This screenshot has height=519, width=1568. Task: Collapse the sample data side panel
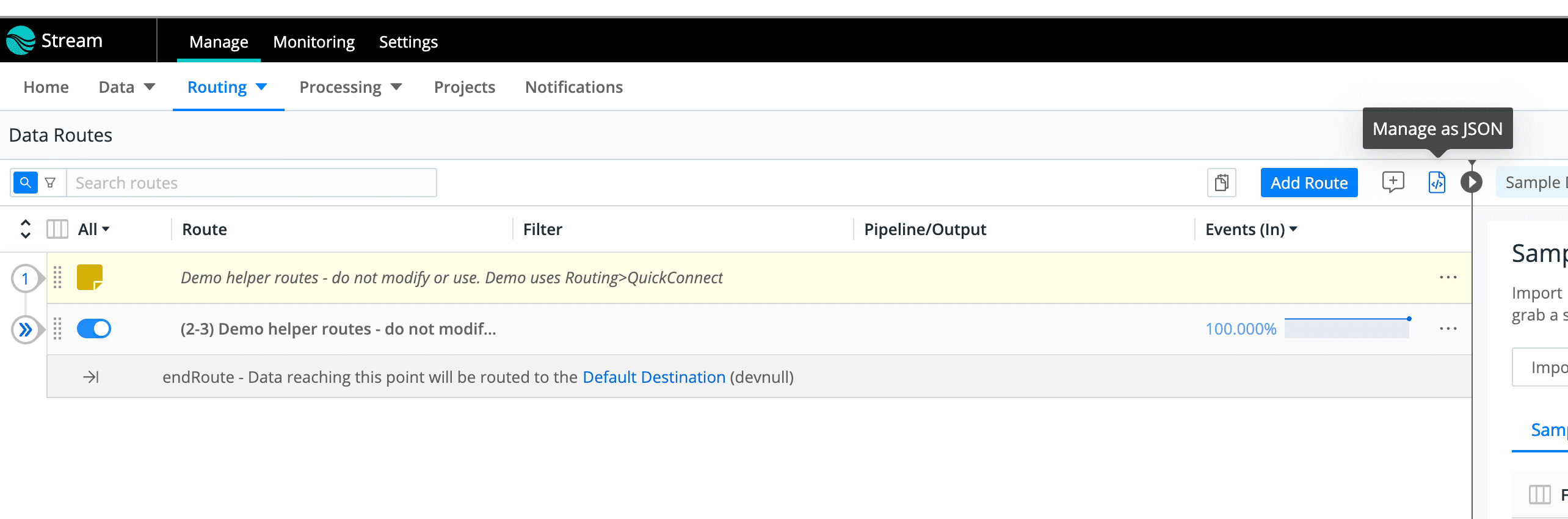1472,182
